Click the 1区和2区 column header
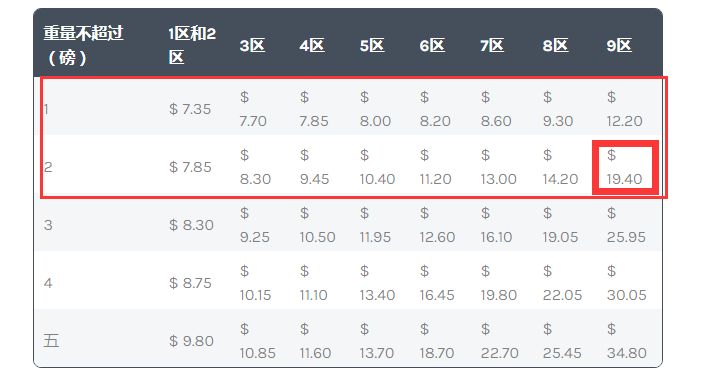705x377 pixels. click(192, 45)
